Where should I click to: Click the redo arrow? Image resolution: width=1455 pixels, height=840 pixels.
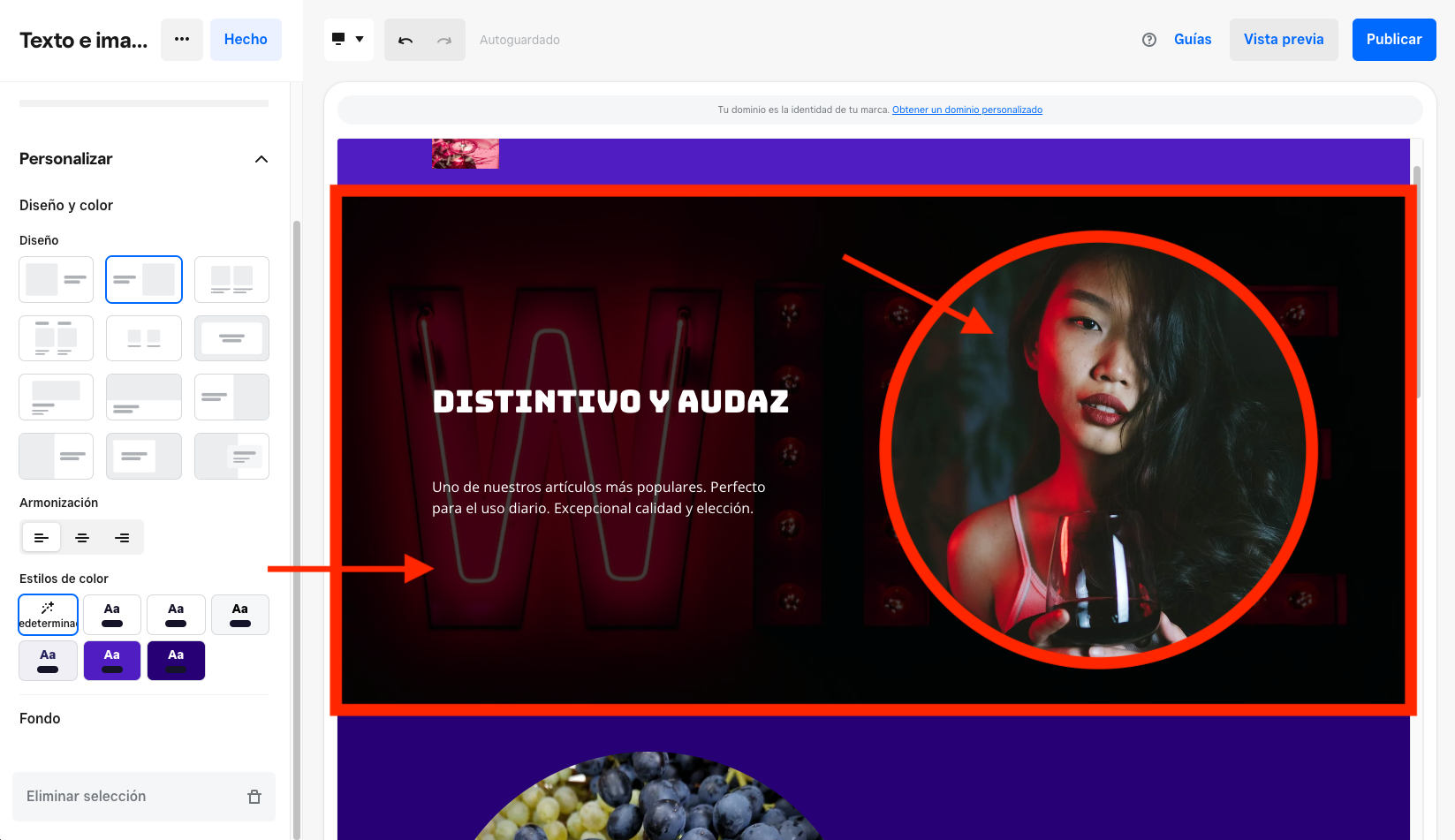point(444,40)
